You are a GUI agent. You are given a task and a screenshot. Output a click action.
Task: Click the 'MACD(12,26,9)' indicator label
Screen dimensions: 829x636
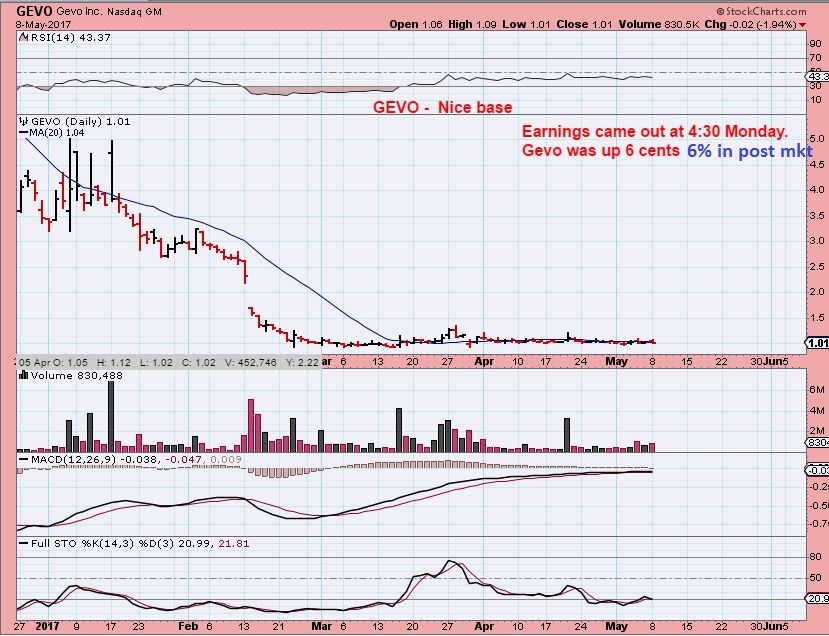[x=73, y=459]
